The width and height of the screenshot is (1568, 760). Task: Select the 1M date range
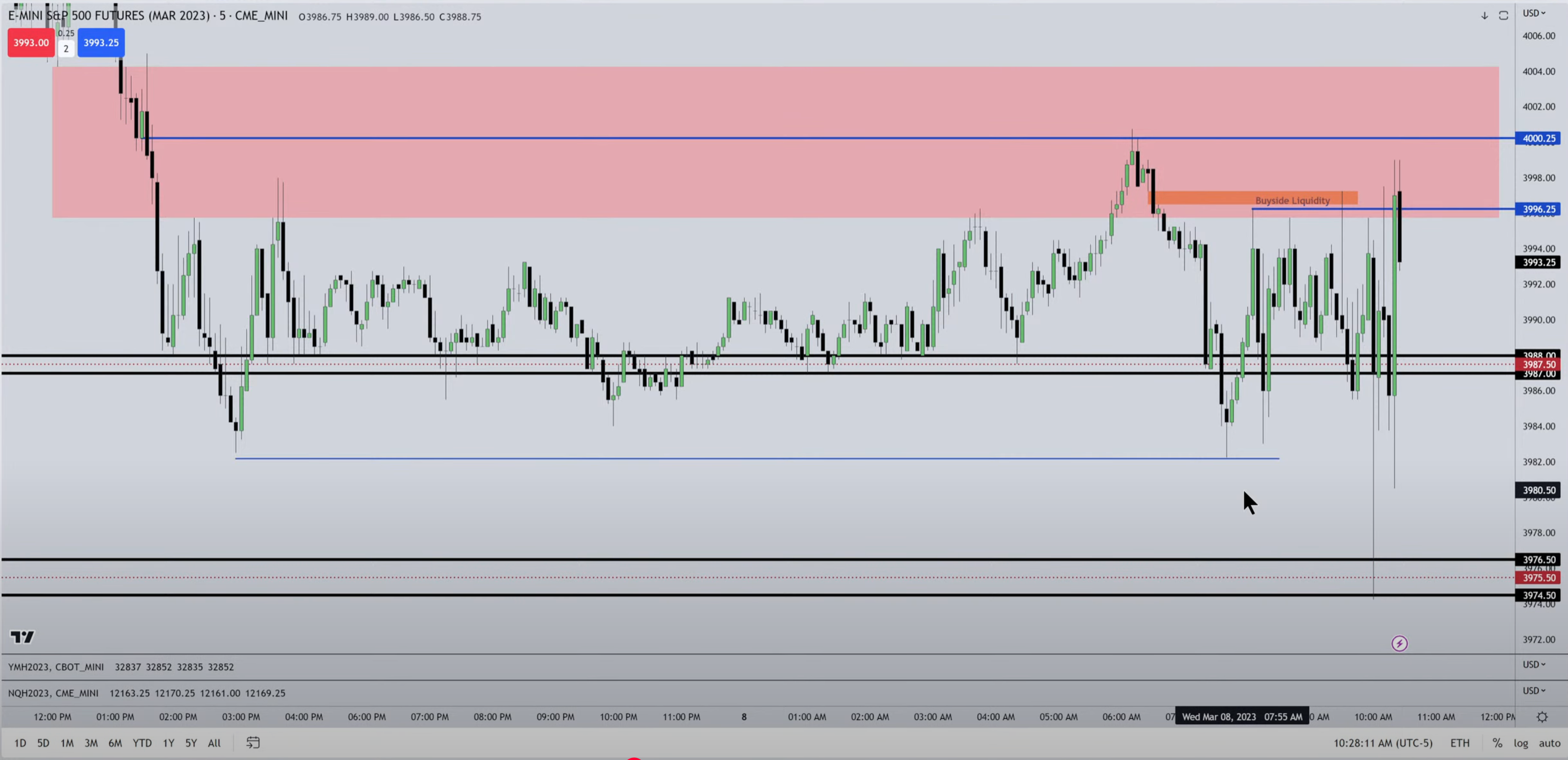[x=67, y=743]
